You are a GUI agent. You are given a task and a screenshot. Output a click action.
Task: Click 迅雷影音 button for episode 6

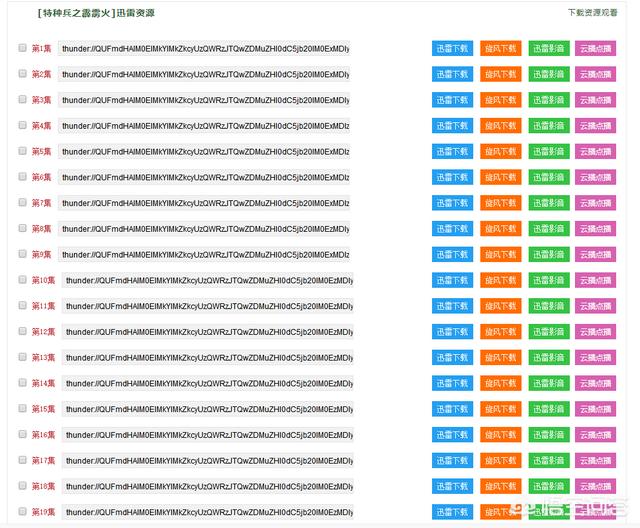click(548, 177)
